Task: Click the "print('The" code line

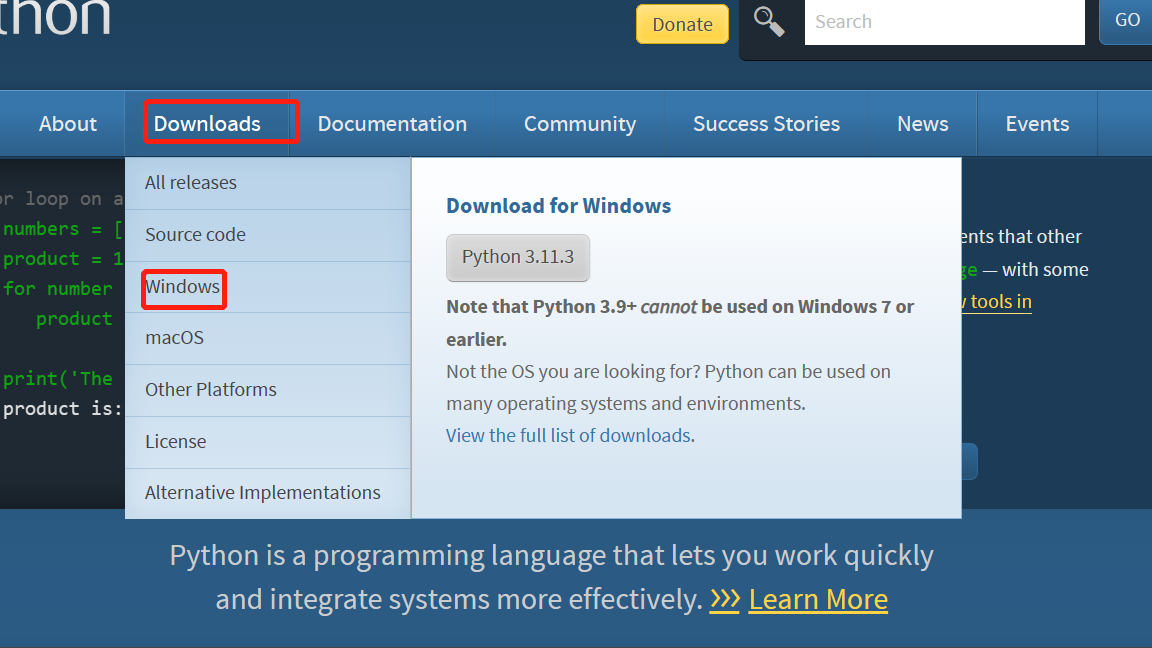Action: (58, 379)
